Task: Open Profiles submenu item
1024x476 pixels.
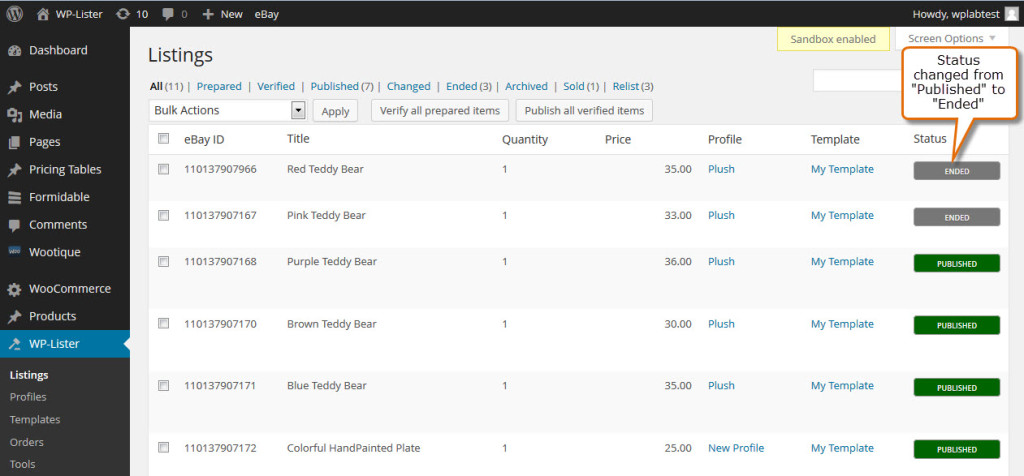Action: pos(28,397)
